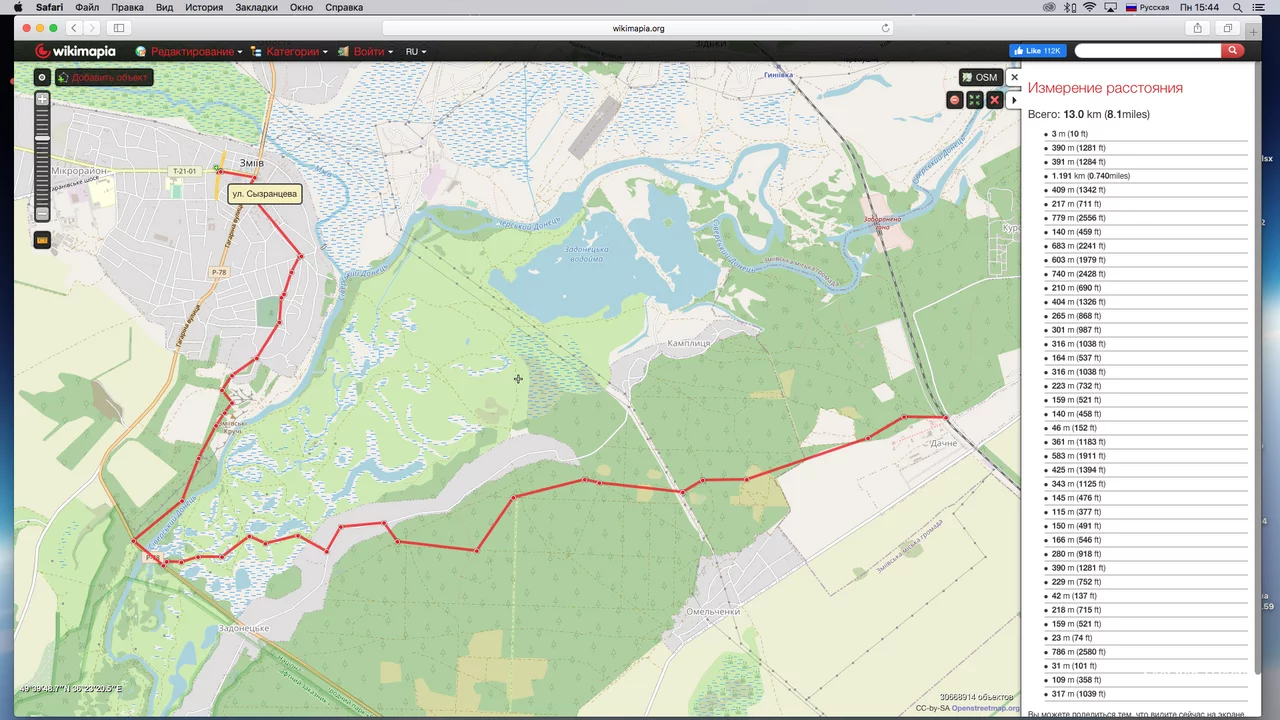
Task: Clear measurement with the red X icon
Action: click(994, 100)
